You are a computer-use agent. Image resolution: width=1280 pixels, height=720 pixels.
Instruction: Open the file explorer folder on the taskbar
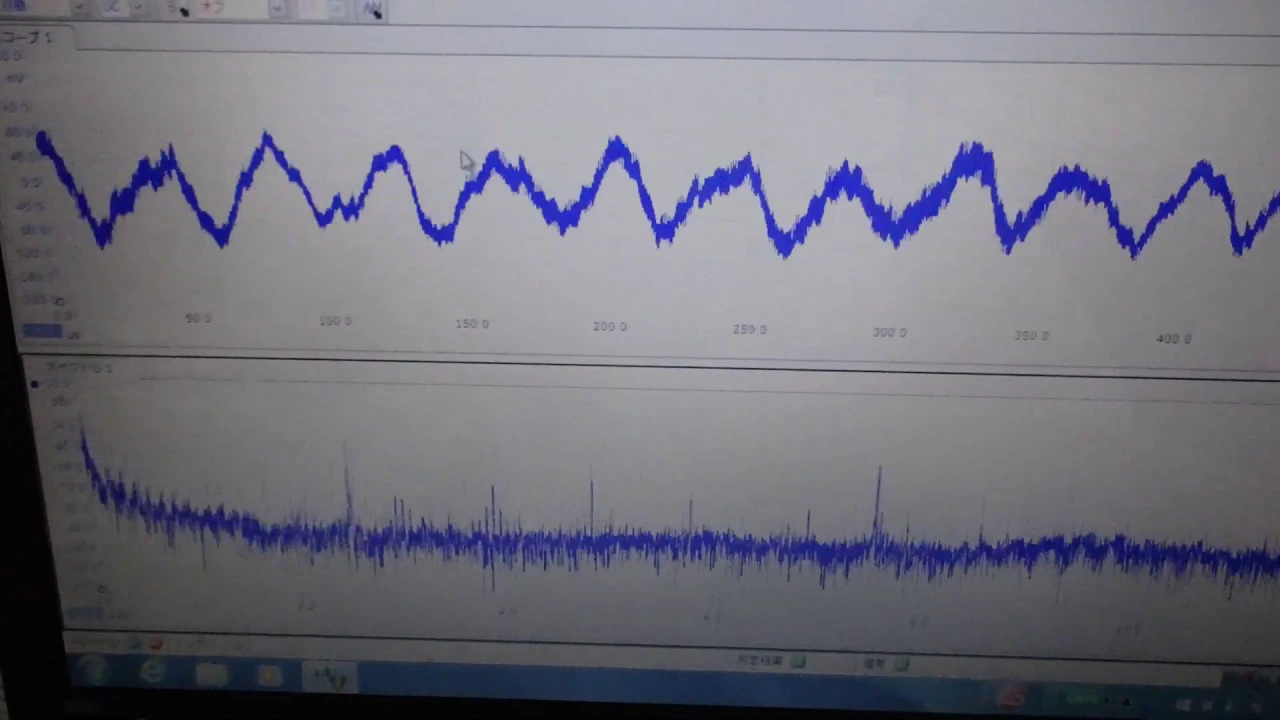coord(212,674)
